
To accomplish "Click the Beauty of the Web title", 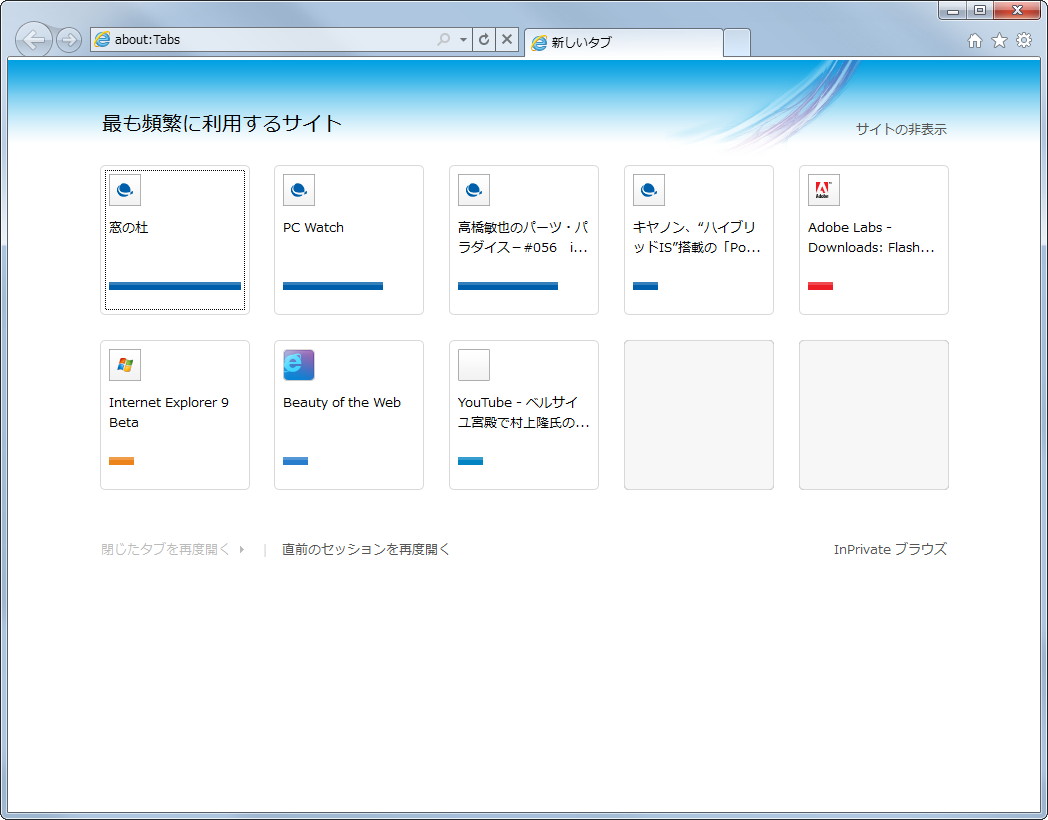I will (342, 402).
